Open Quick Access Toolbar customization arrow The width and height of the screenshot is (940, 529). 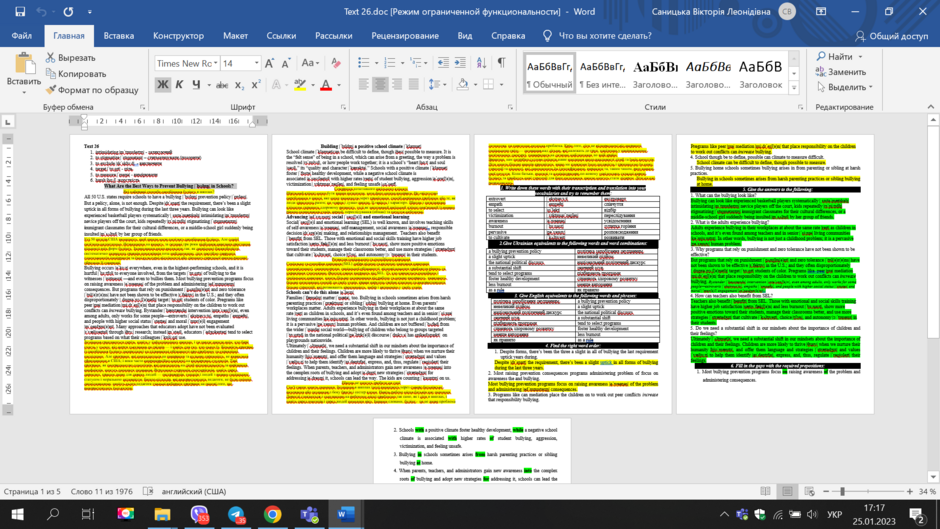click(90, 11)
